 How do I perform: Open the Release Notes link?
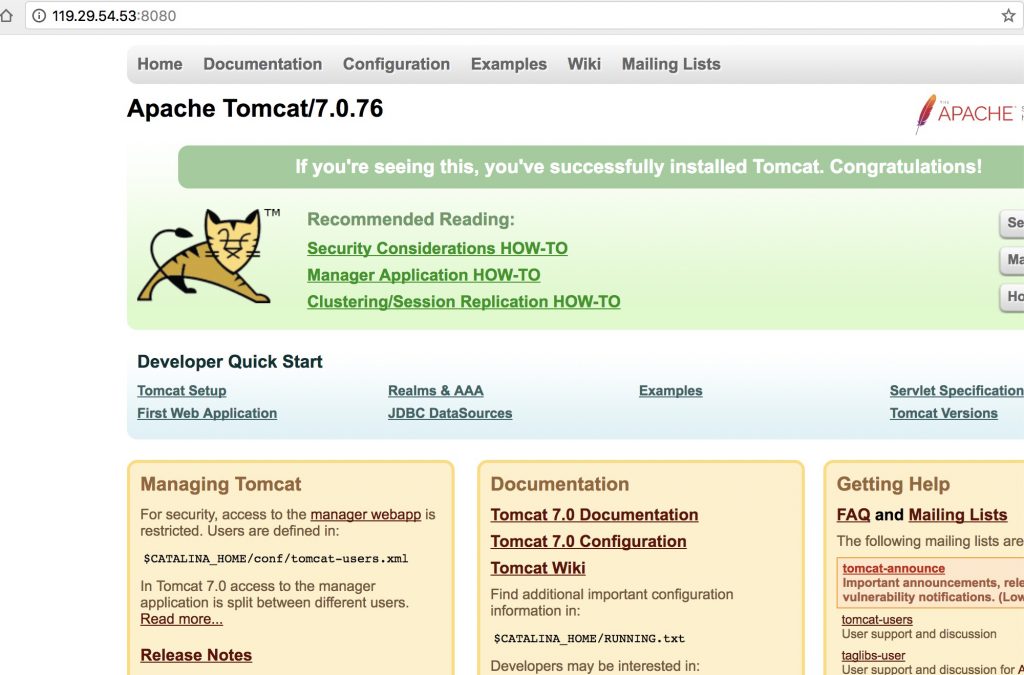[196, 655]
